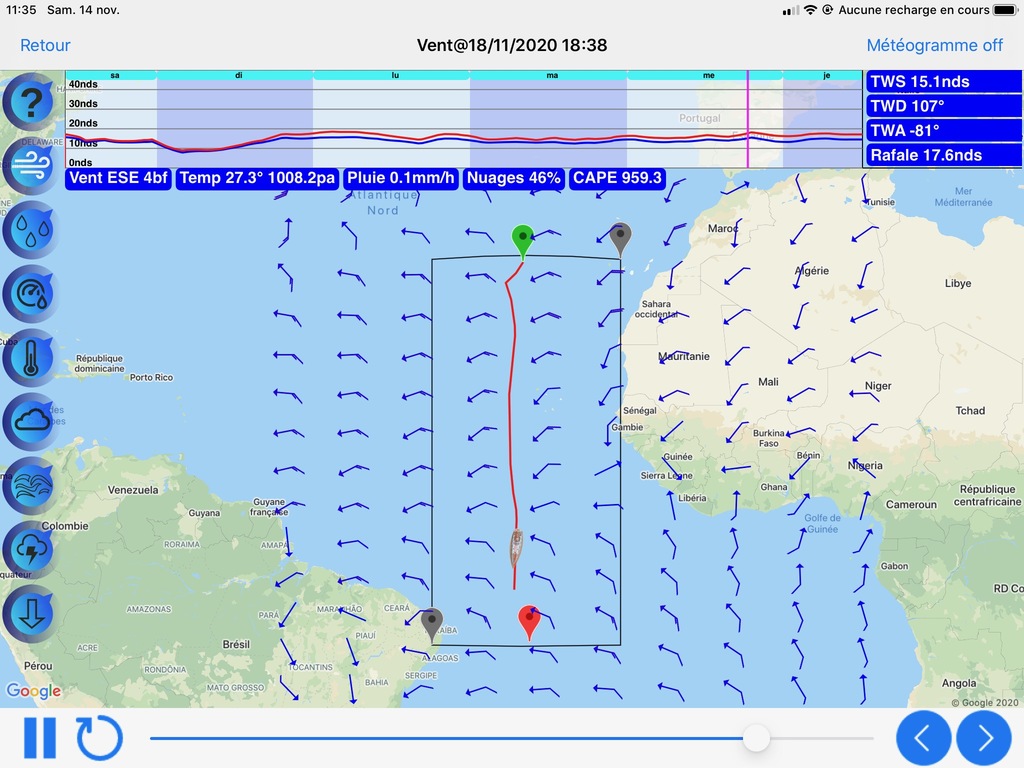Tap the Rafale 17.6nds readout
This screenshot has height=768, width=1024.
tap(943, 155)
